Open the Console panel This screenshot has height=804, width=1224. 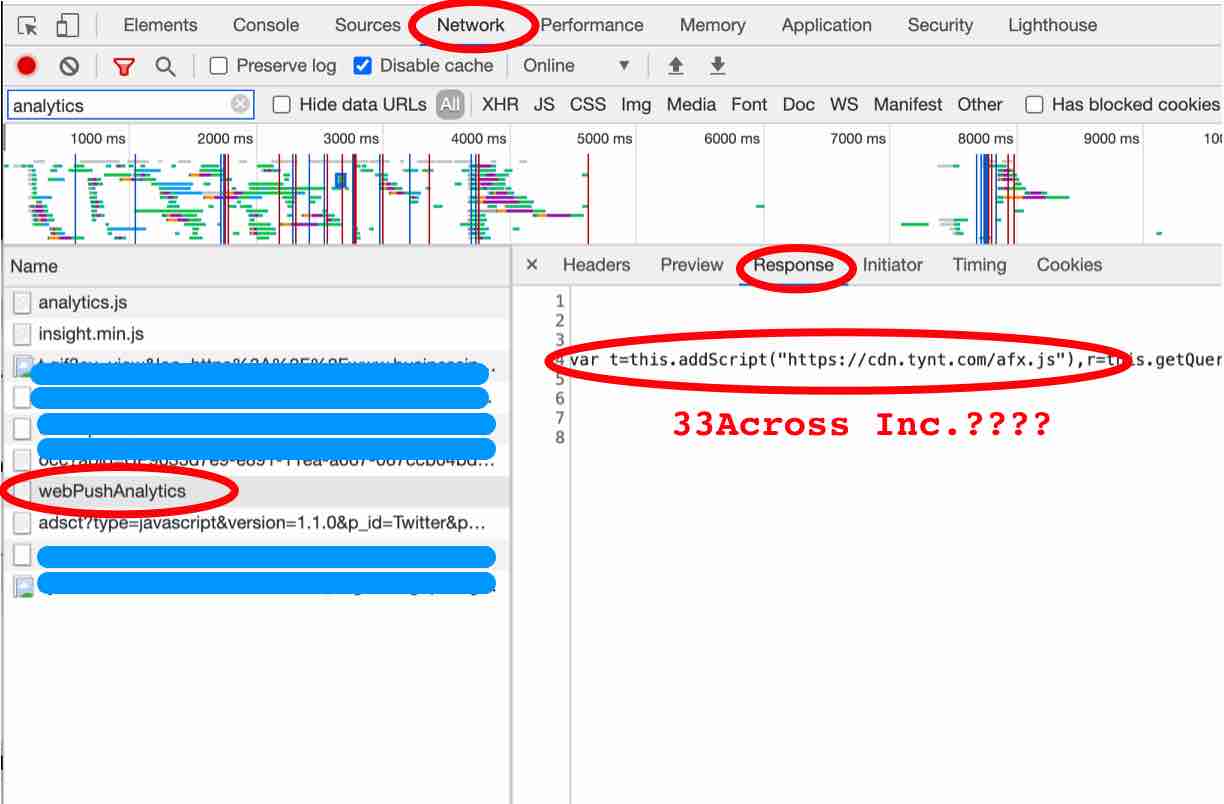[x=266, y=26]
